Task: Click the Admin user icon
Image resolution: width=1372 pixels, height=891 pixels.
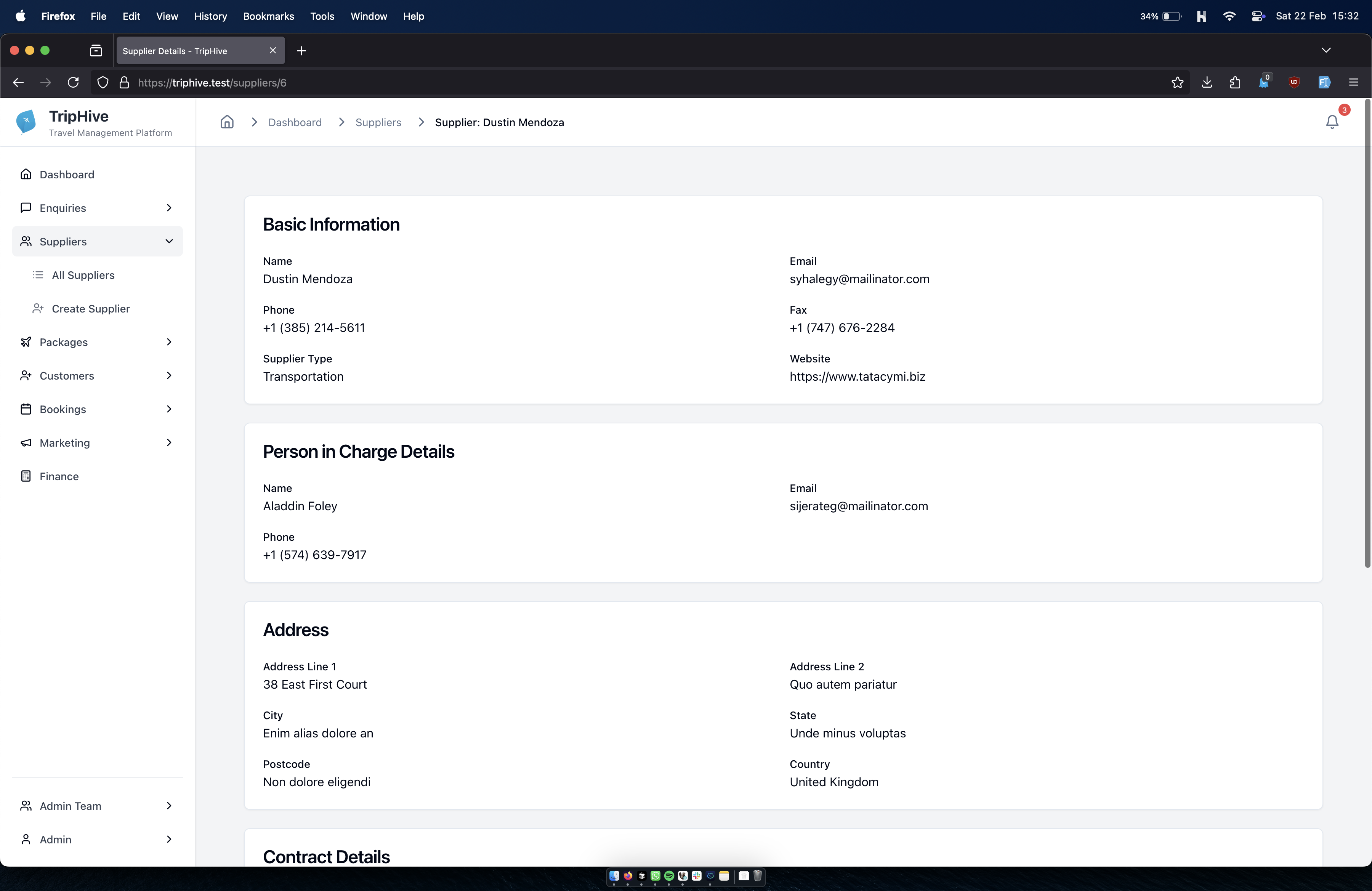Action: (26, 839)
